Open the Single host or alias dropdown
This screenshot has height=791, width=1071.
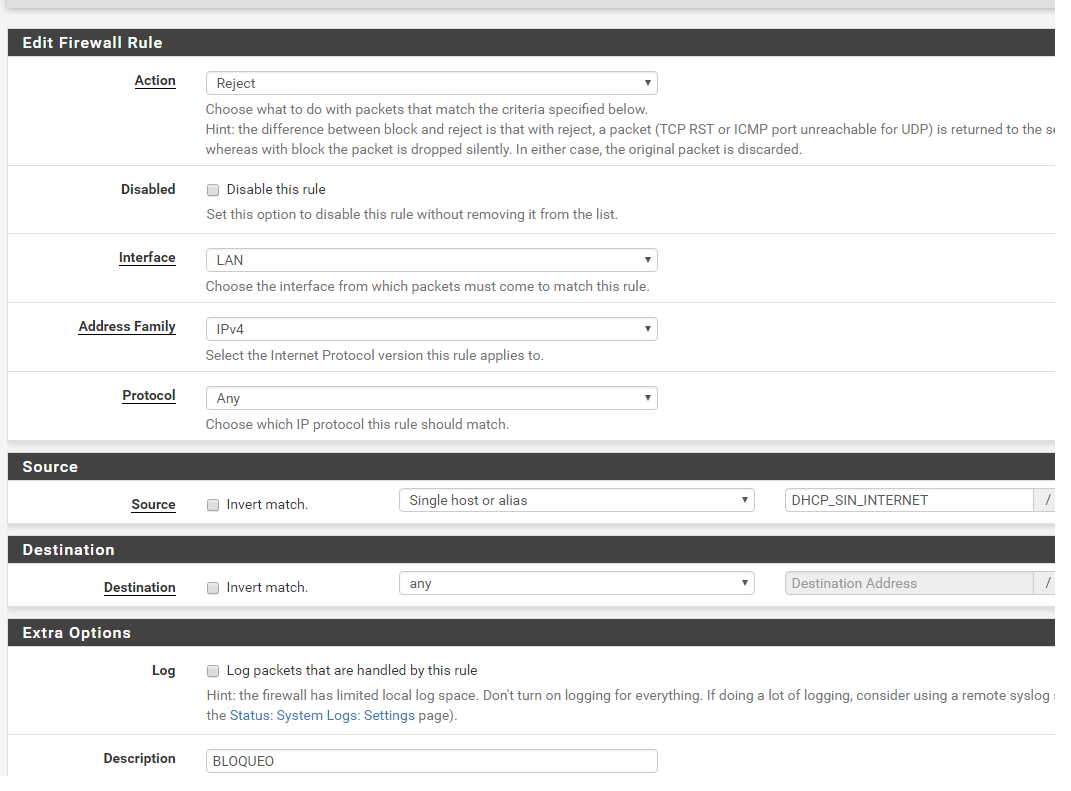[x=576, y=500]
